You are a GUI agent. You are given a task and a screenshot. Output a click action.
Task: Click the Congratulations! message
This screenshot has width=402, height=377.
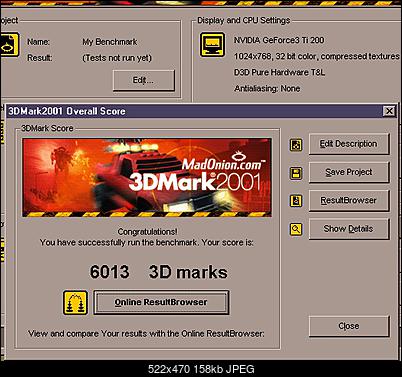[x=148, y=232]
